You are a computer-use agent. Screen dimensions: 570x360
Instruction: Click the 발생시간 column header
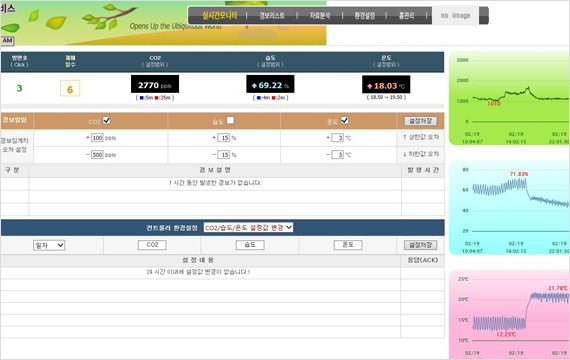(x=423, y=170)
